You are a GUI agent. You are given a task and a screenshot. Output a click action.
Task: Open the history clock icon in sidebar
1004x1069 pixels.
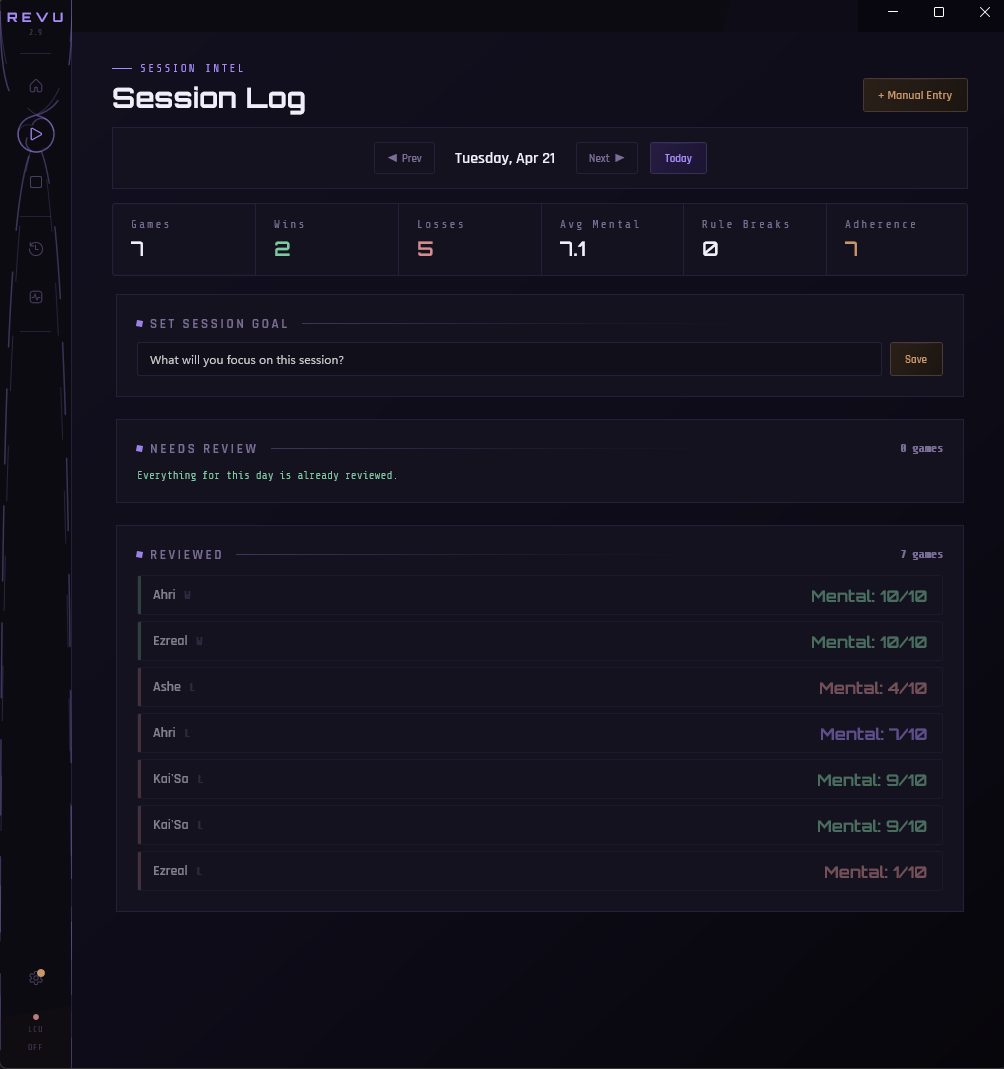click(35, 248)
